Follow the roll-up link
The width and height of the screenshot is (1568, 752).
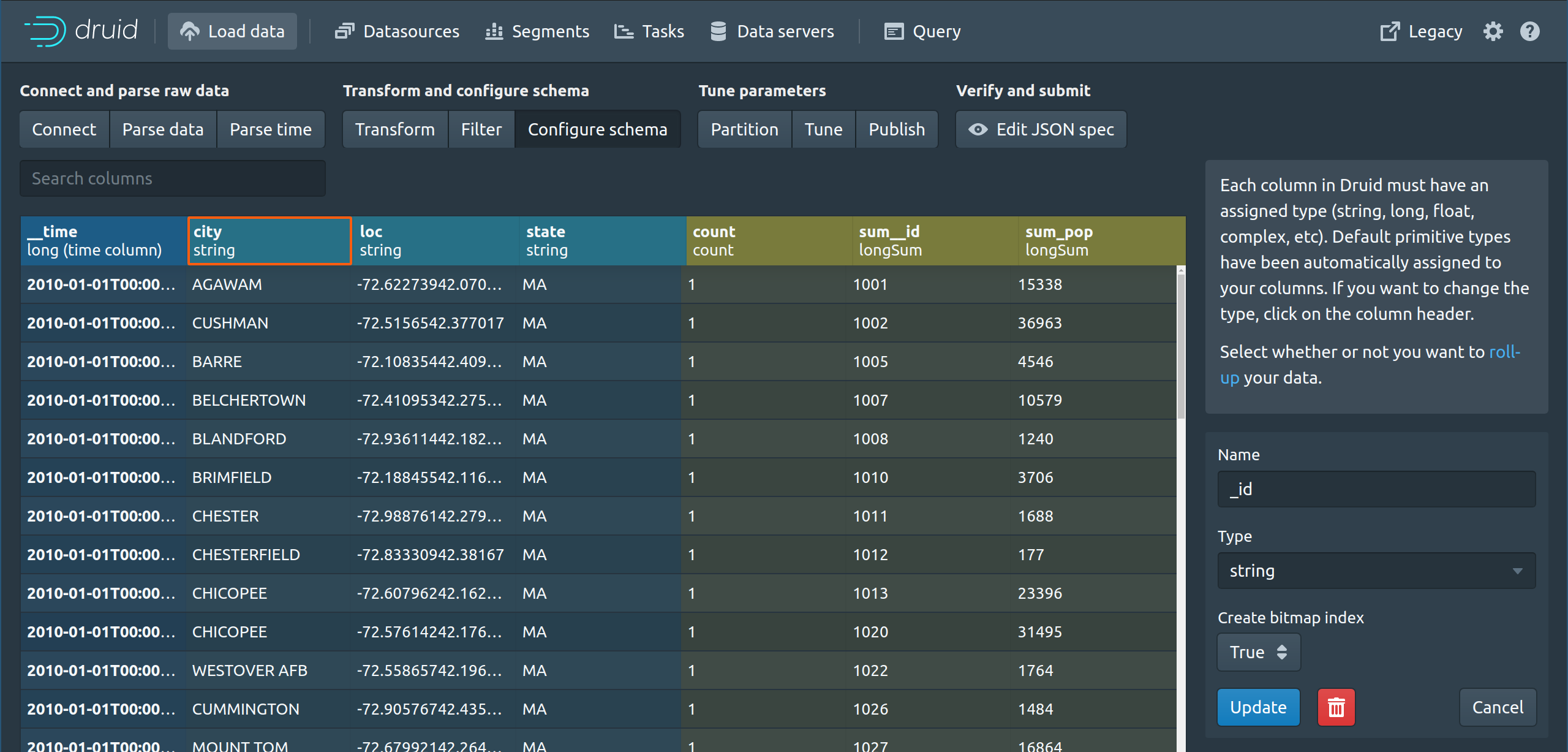click(x=1504, y=352)
